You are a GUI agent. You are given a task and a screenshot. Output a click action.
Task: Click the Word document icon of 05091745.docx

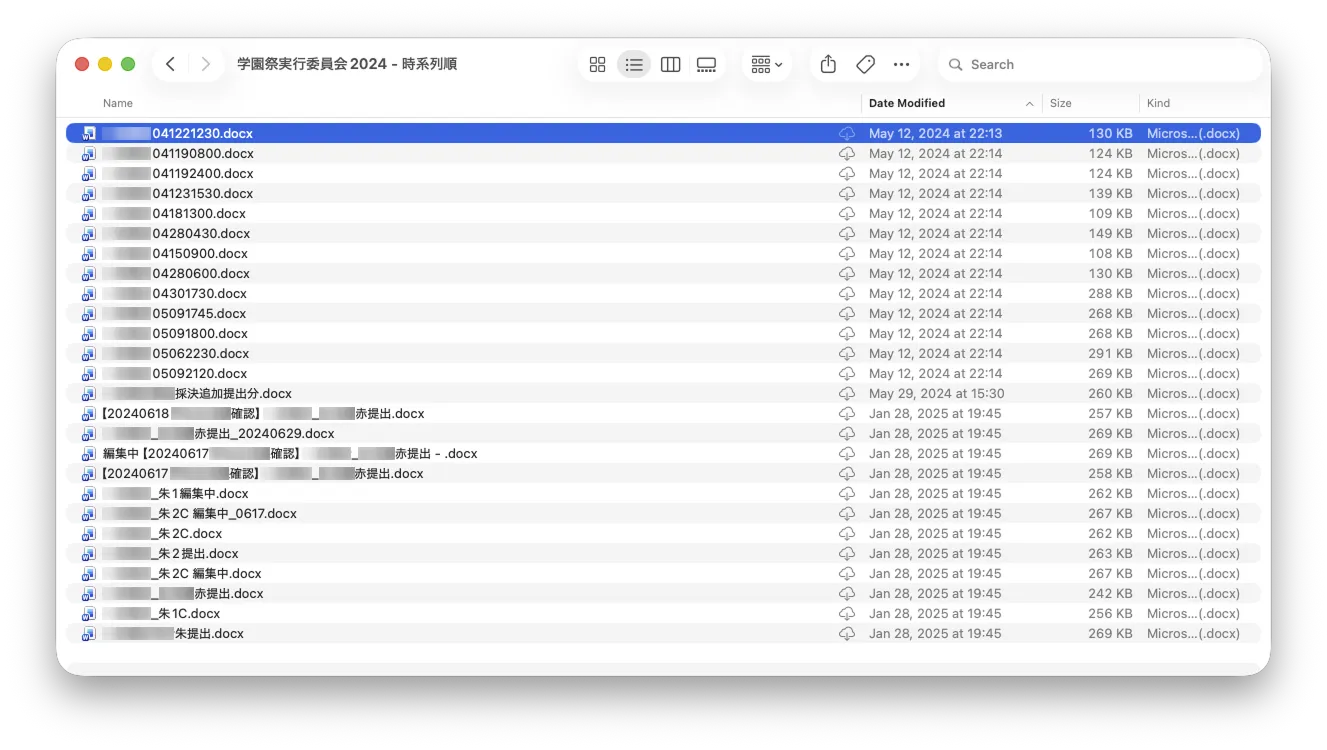click(89, 313)
